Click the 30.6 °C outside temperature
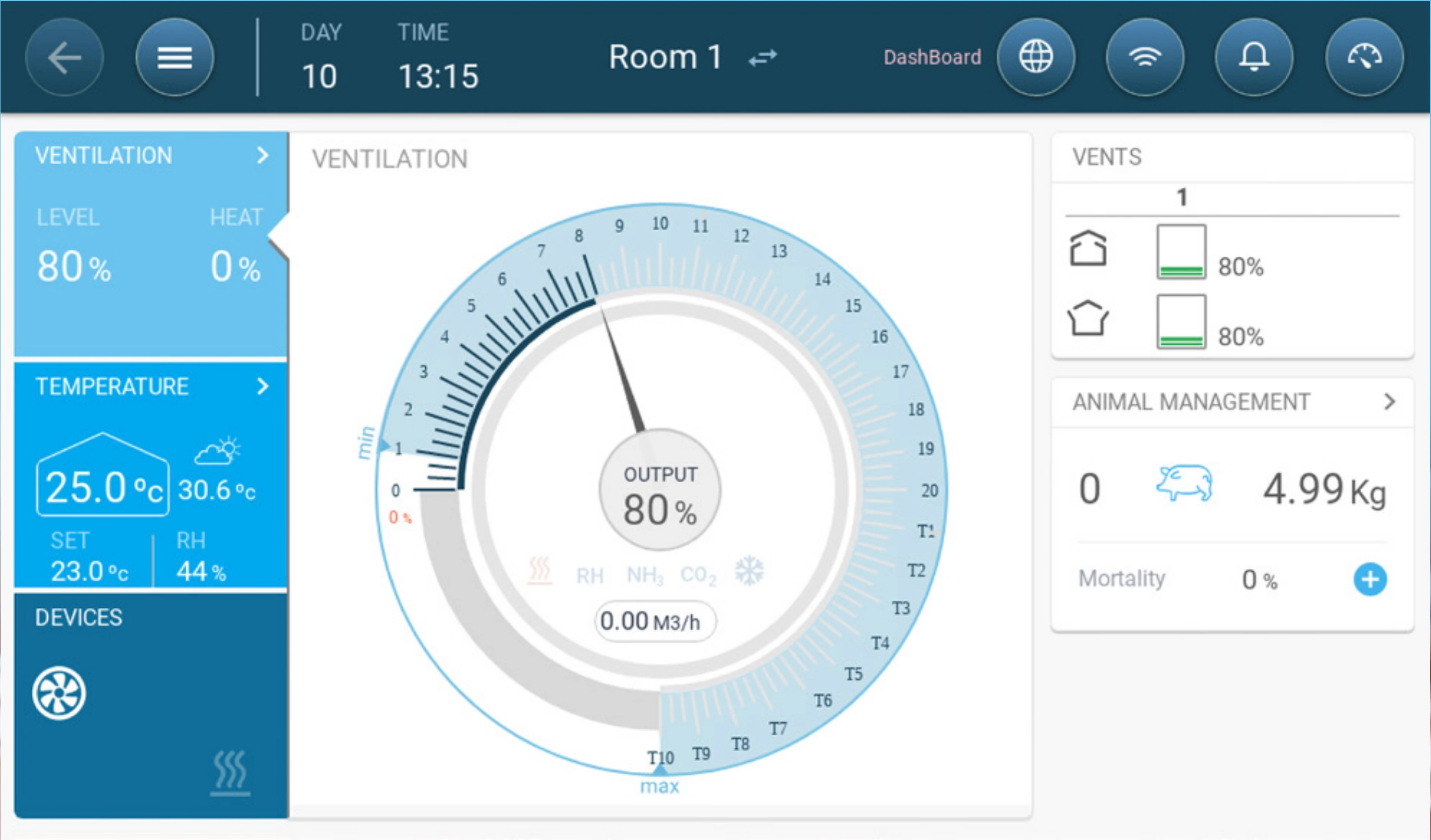 click(217, 490)
